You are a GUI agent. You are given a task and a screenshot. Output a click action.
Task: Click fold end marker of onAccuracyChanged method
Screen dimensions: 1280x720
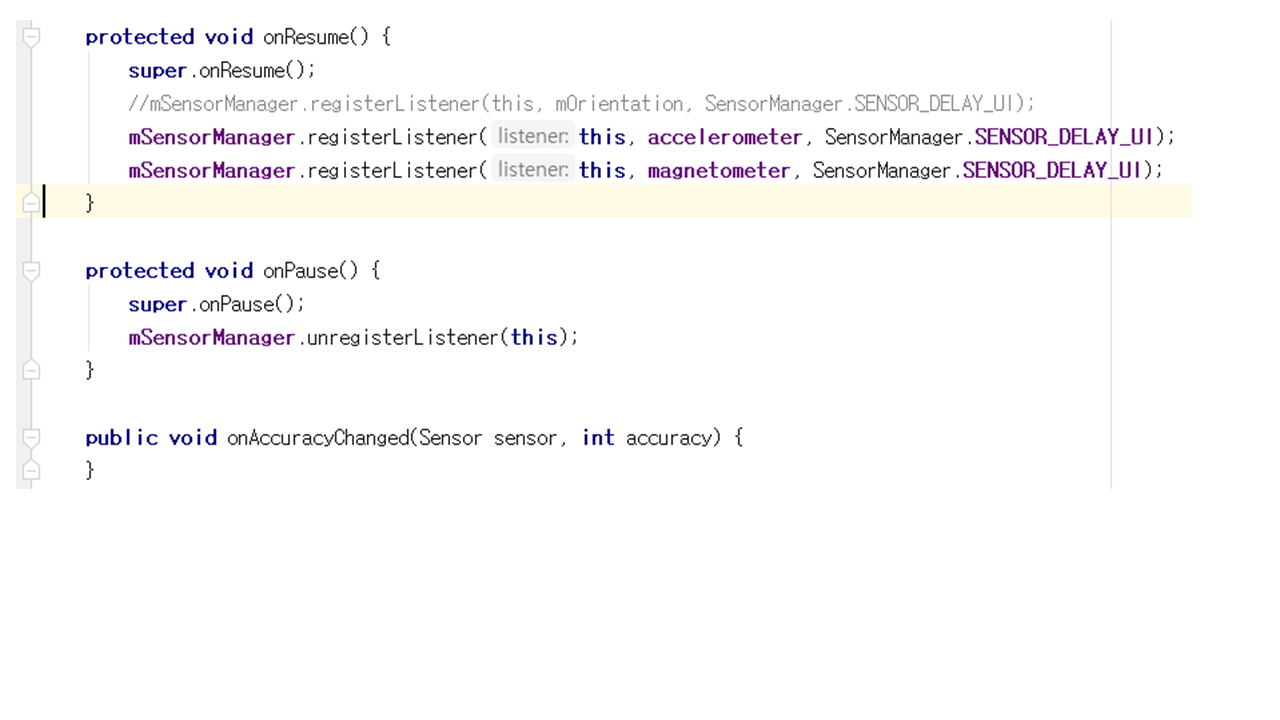31,469
